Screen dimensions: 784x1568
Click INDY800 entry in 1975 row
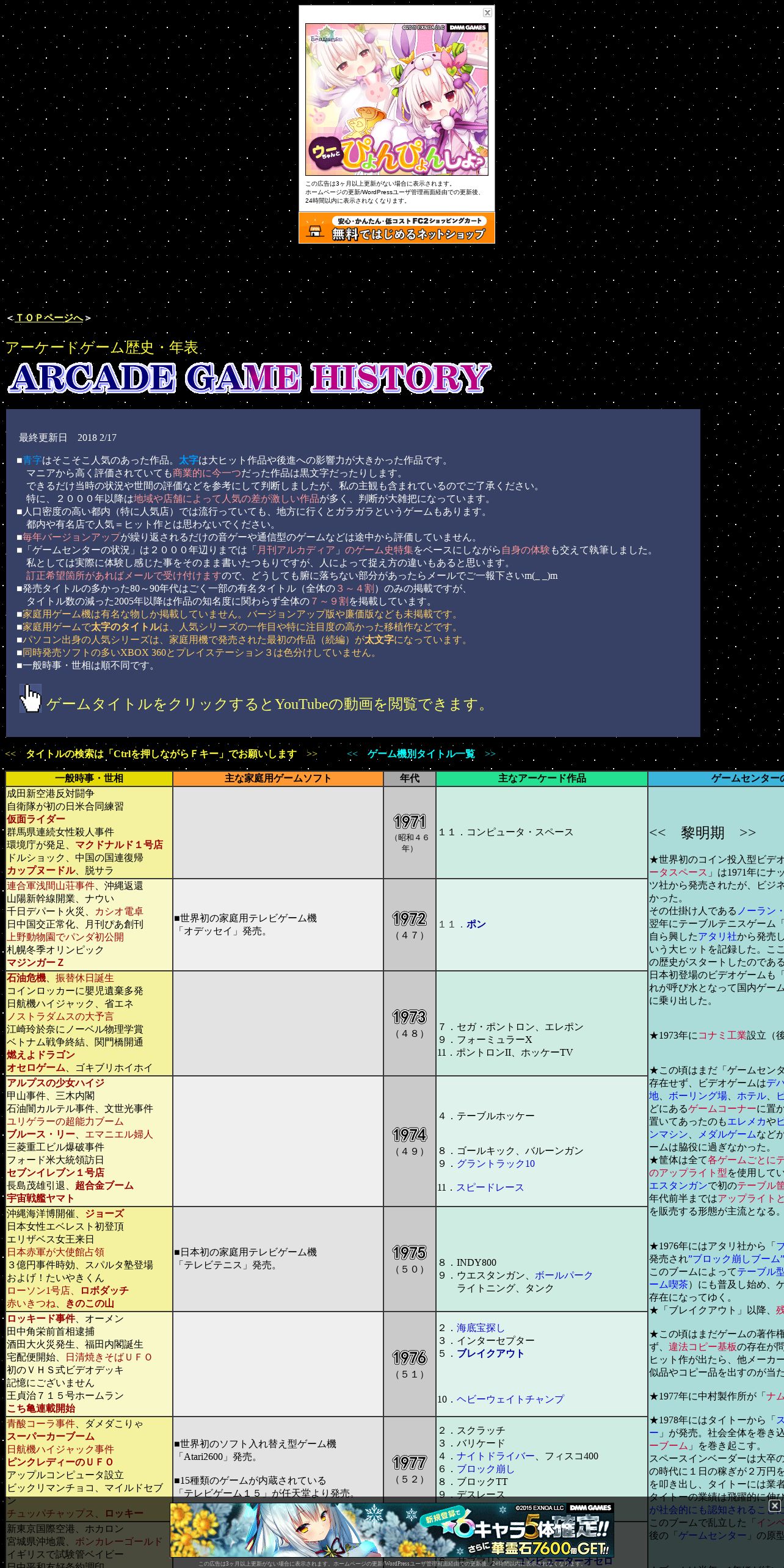coord(476,1263)
